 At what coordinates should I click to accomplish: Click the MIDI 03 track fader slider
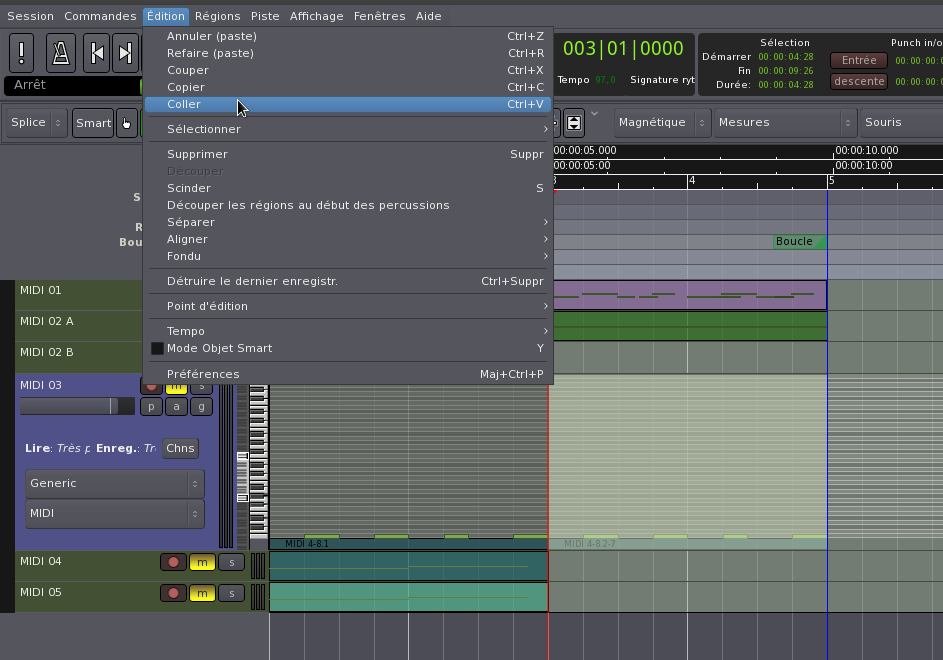76,406
